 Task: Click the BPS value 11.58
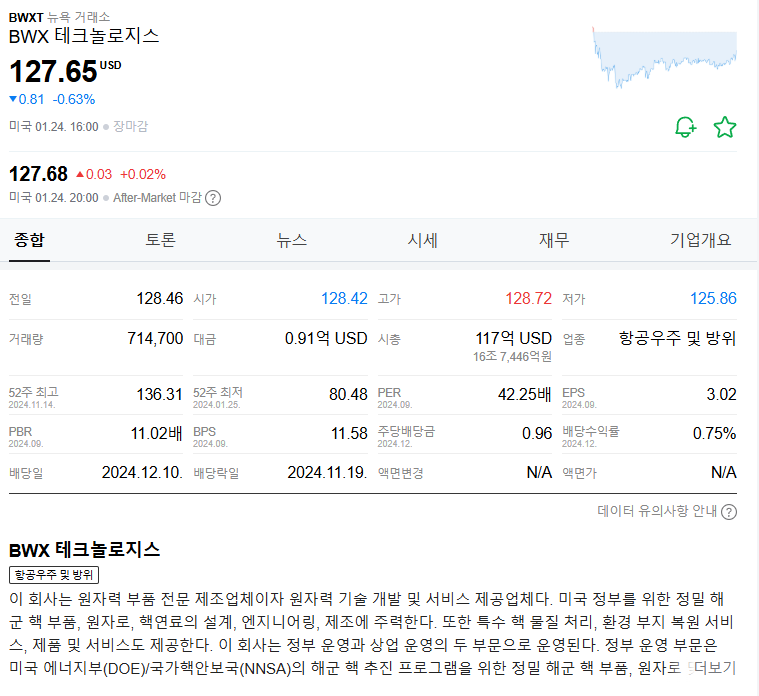[349, 433]
